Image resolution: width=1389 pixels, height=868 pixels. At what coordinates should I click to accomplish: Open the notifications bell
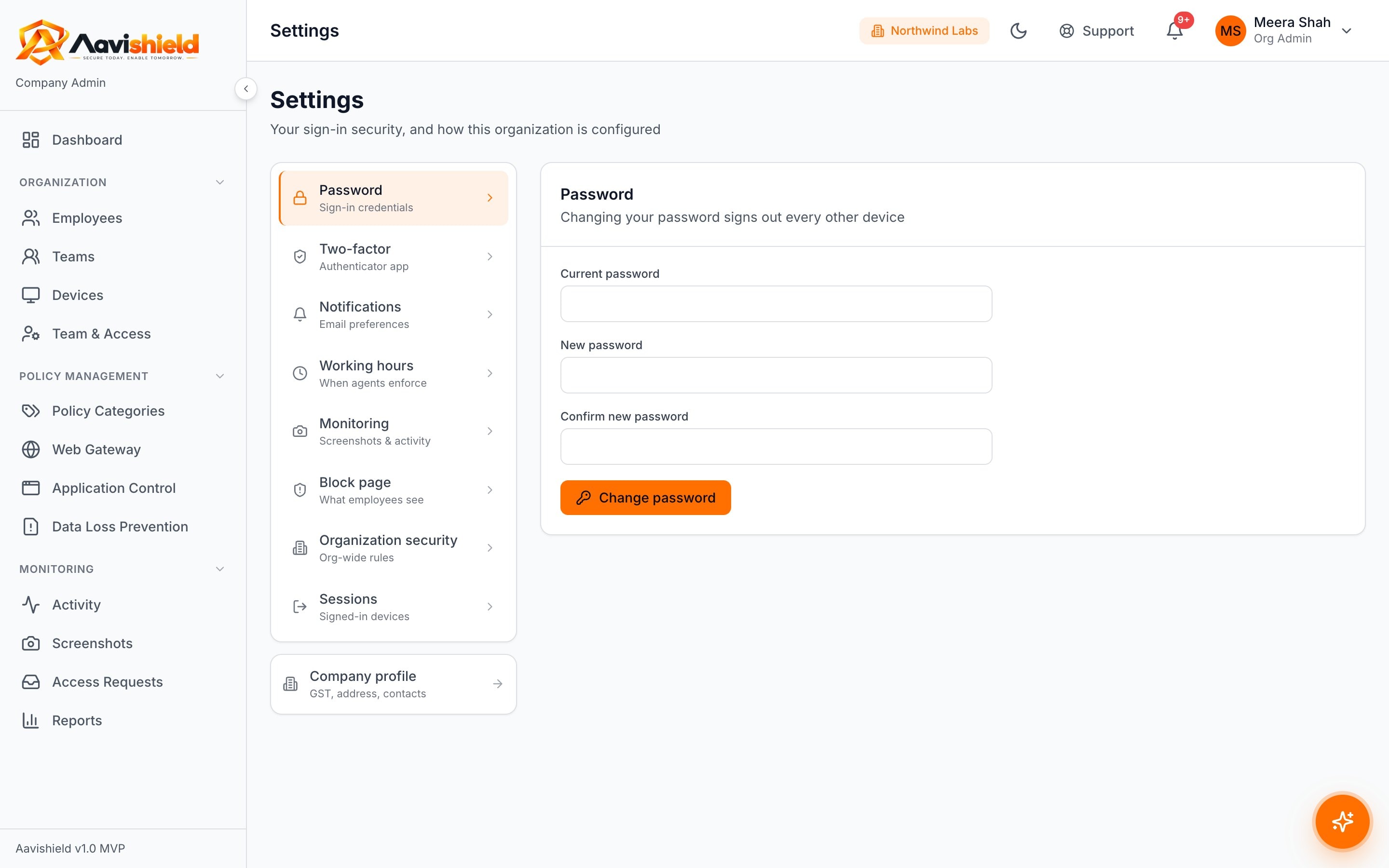(1174, 31)
